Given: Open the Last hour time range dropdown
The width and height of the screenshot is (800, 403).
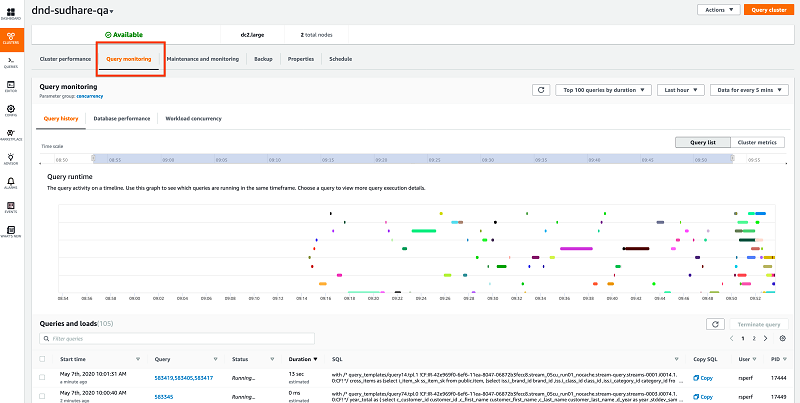Looking at the screenshot, I should tap(680, 90).
